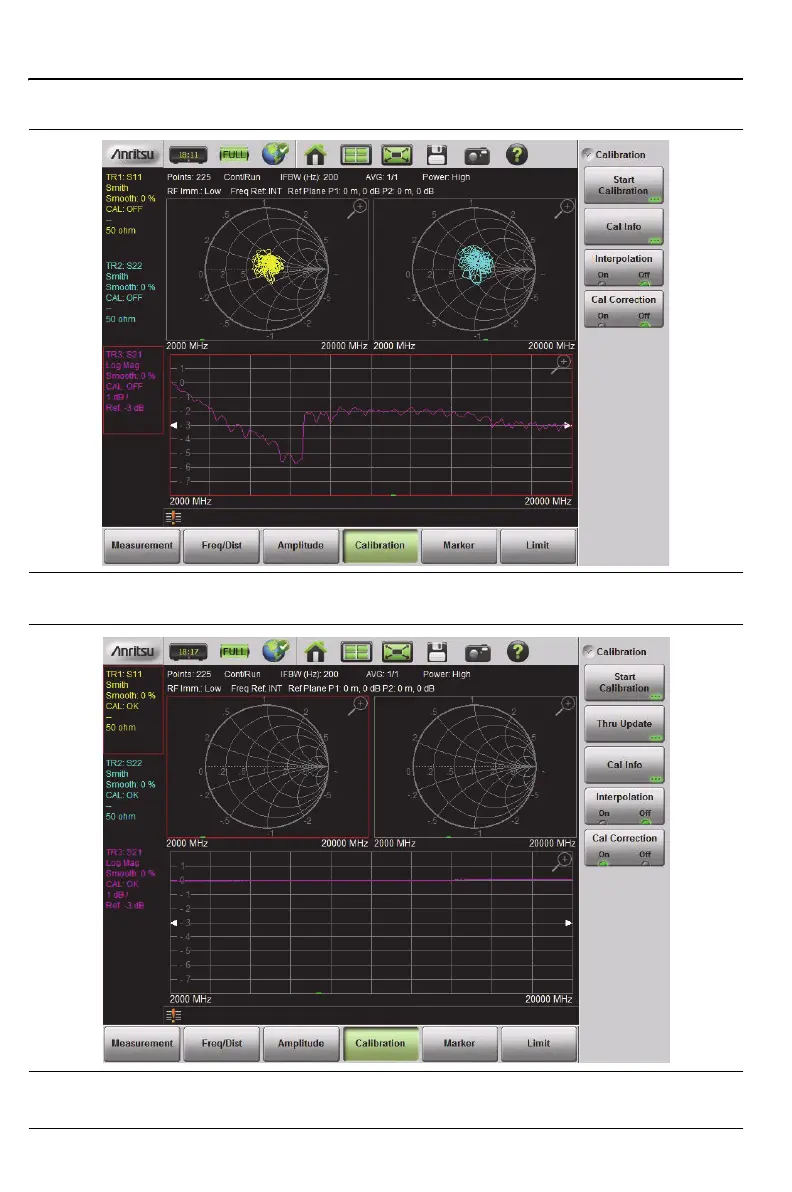Click GPS globe icon in 18:11 screen

tap(275, 154)
